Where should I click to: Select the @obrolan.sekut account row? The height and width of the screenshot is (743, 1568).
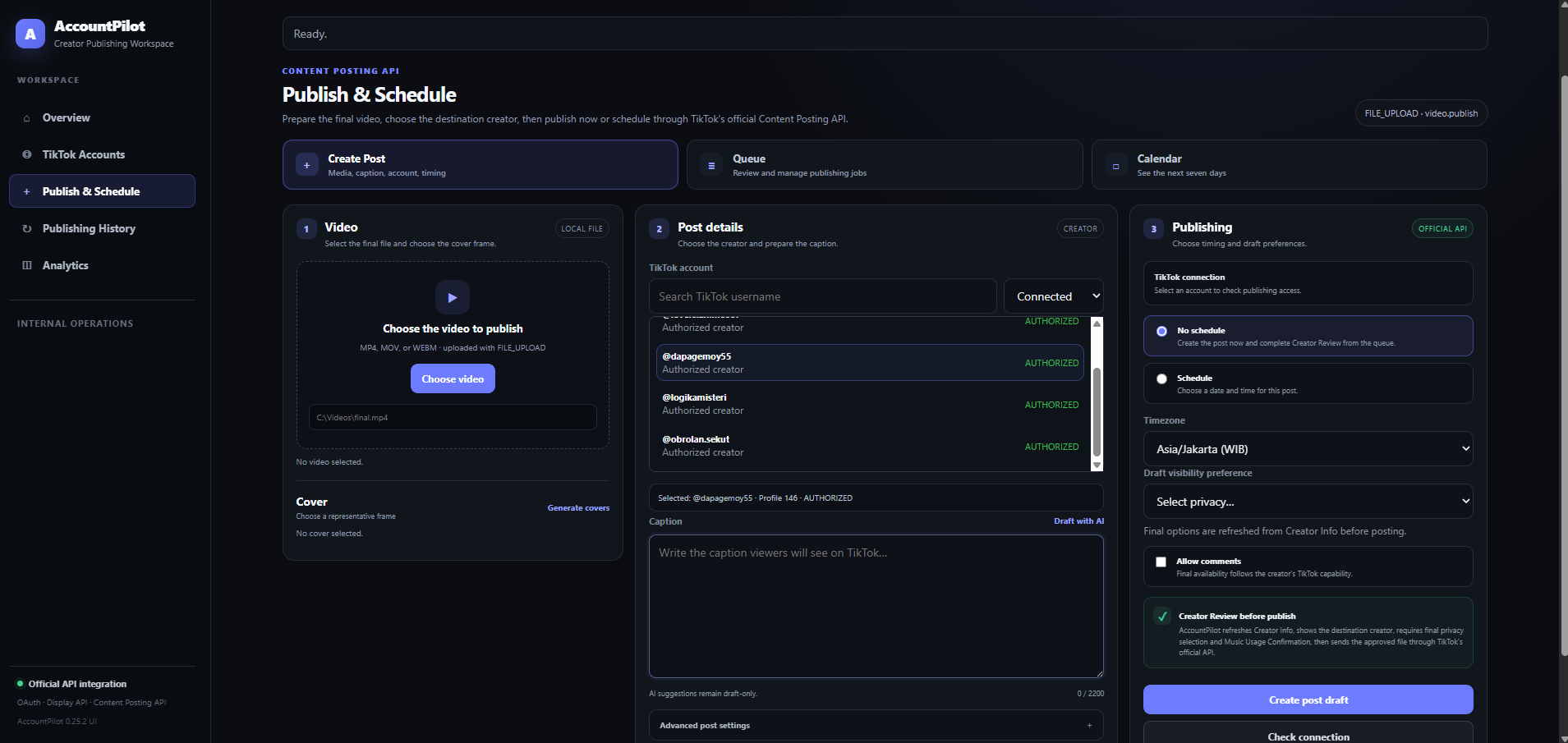(870, 446)
